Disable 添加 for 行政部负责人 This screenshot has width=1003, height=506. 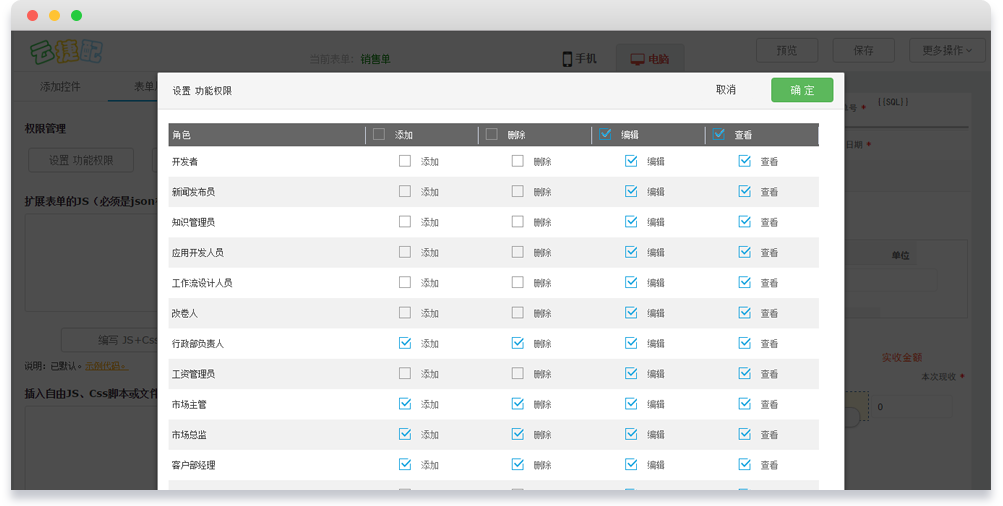click(404, 343)
